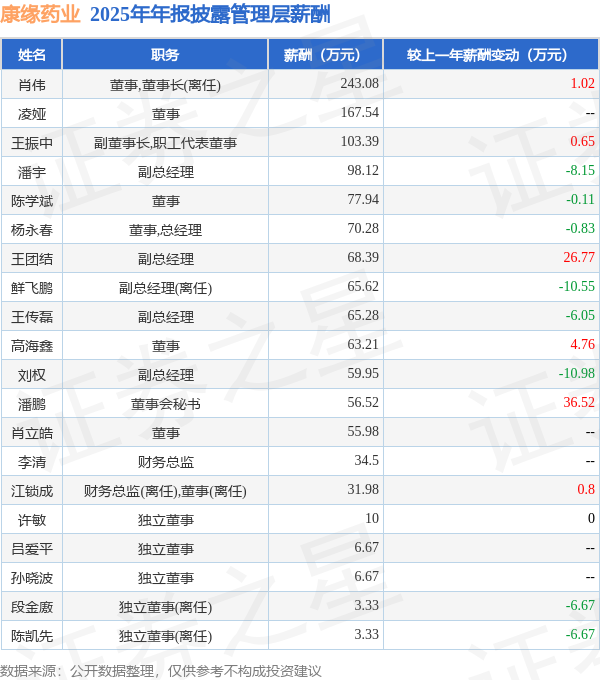Click the 薪酬（万元） column header

326,55
